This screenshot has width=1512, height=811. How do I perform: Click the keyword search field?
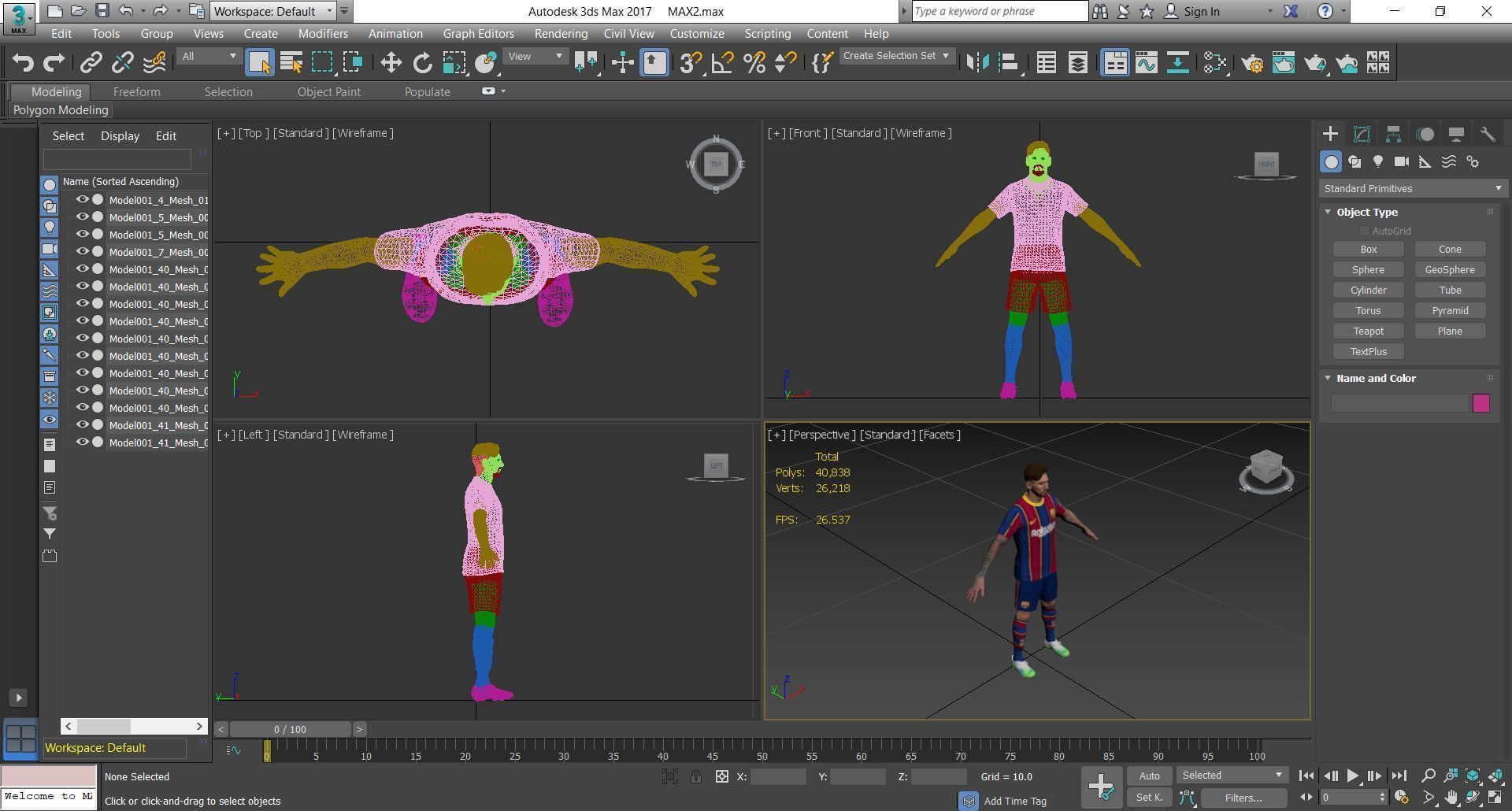[999, 11]
